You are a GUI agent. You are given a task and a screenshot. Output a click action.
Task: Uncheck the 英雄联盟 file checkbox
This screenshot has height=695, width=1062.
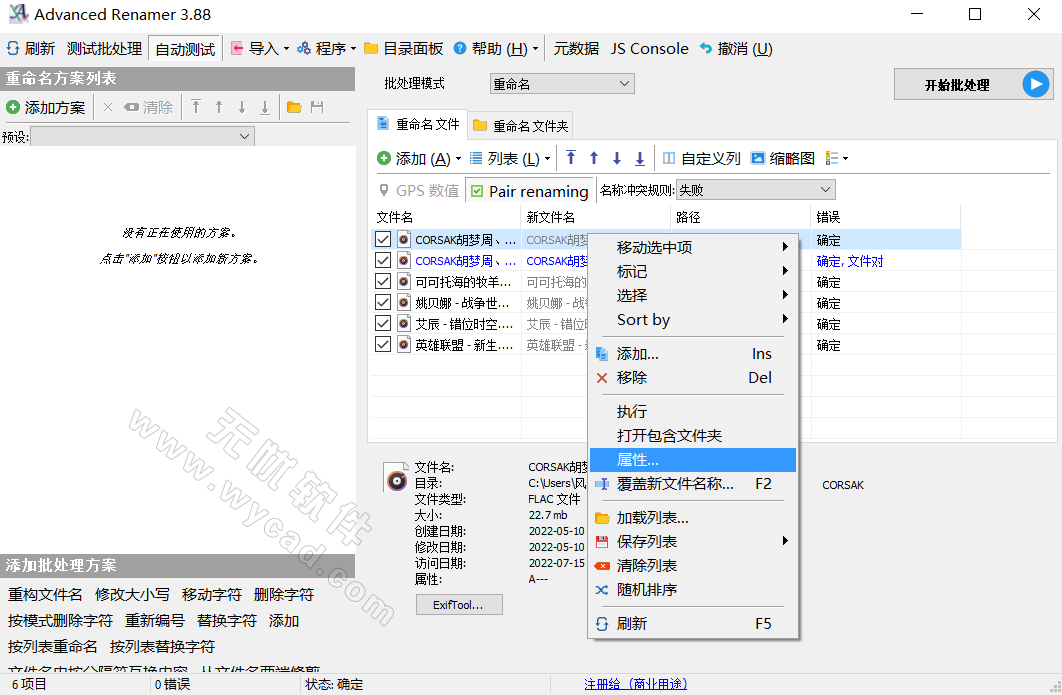tap(383, 344)
